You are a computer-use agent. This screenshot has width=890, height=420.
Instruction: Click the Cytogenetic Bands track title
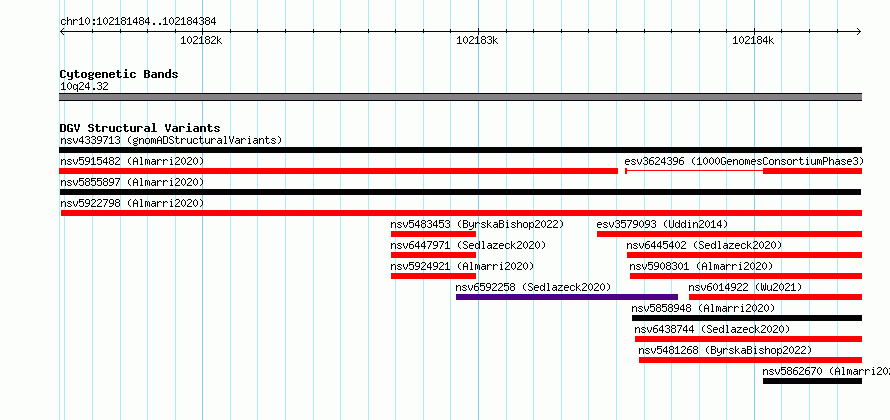point(119,74)
